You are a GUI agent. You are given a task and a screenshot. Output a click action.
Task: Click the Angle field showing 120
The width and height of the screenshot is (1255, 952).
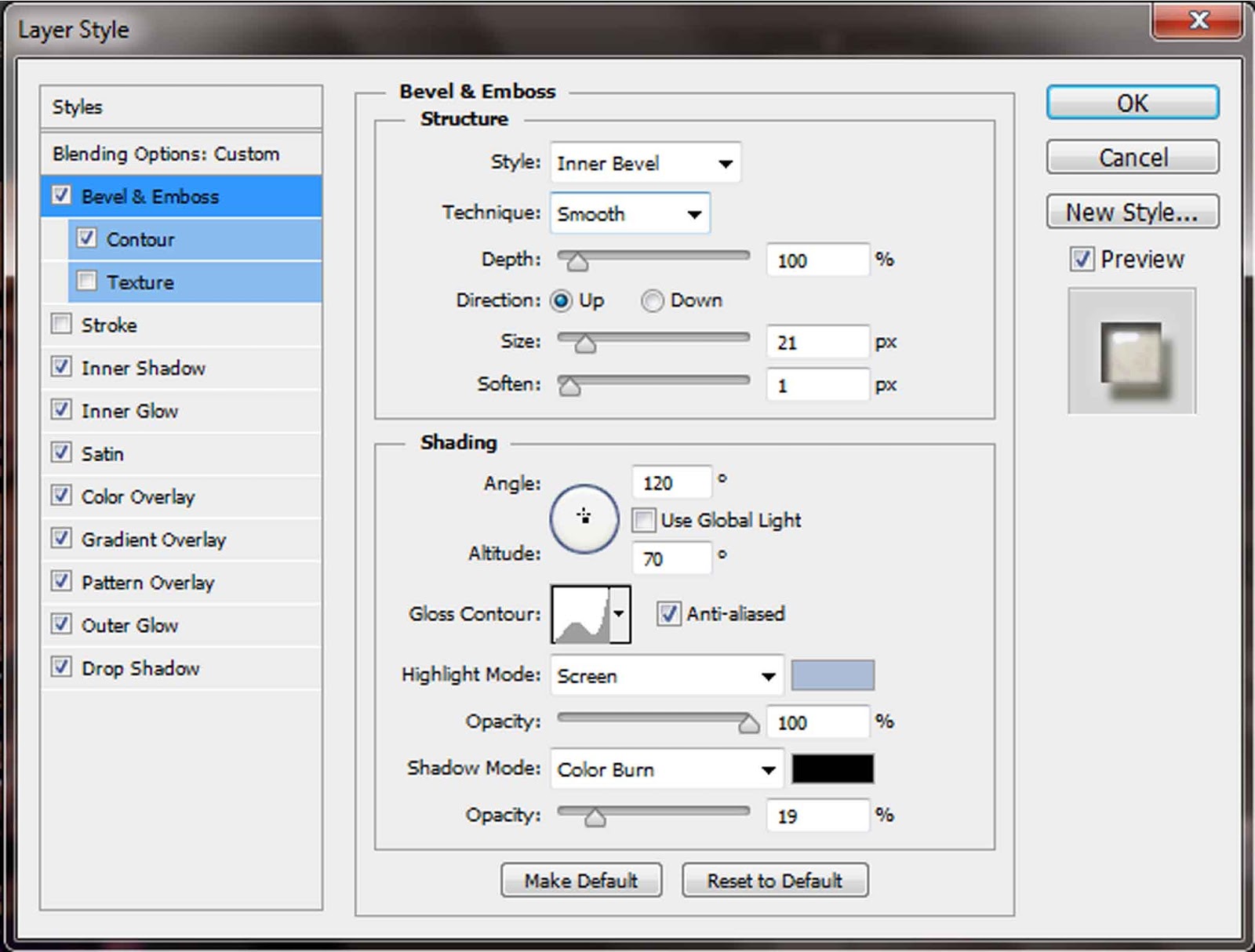[x=671, y=483]
